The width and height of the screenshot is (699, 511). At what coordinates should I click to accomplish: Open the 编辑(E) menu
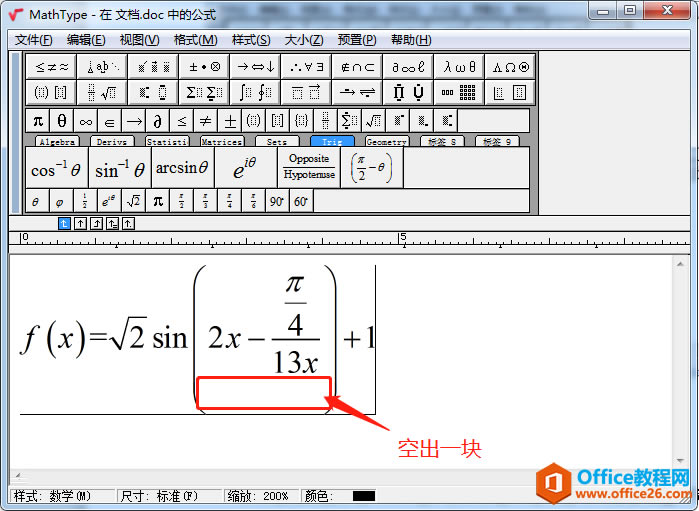86,40
